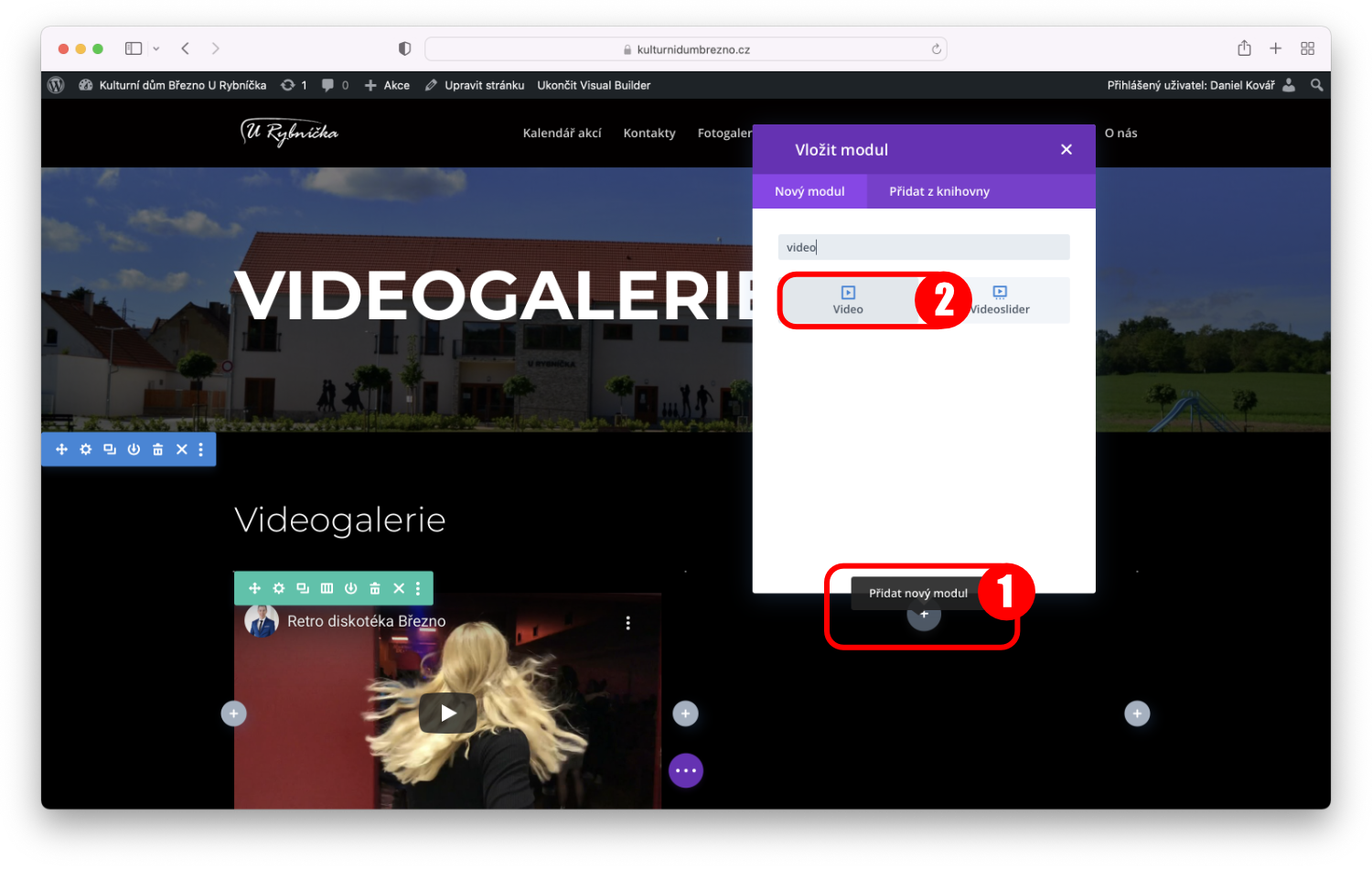Click Safari Share icon
This screenshot has width=1372, height=869.
click(1244, 48)
